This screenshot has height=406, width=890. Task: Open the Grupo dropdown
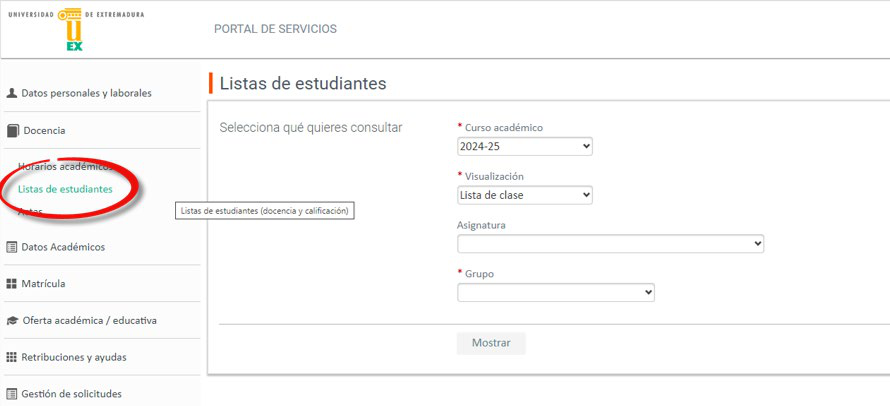556,292
